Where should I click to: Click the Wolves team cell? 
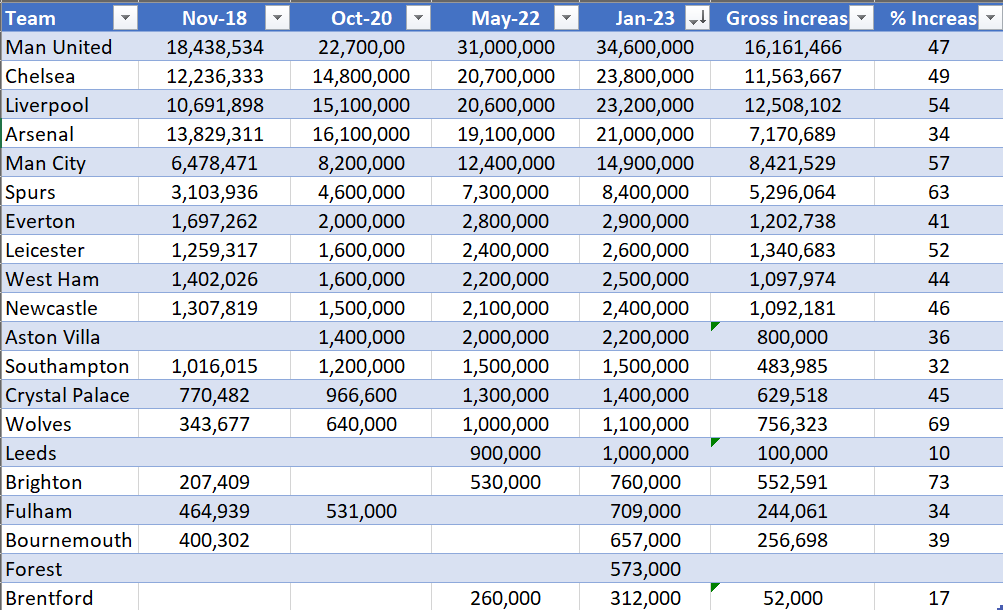[x=70, y=424]
